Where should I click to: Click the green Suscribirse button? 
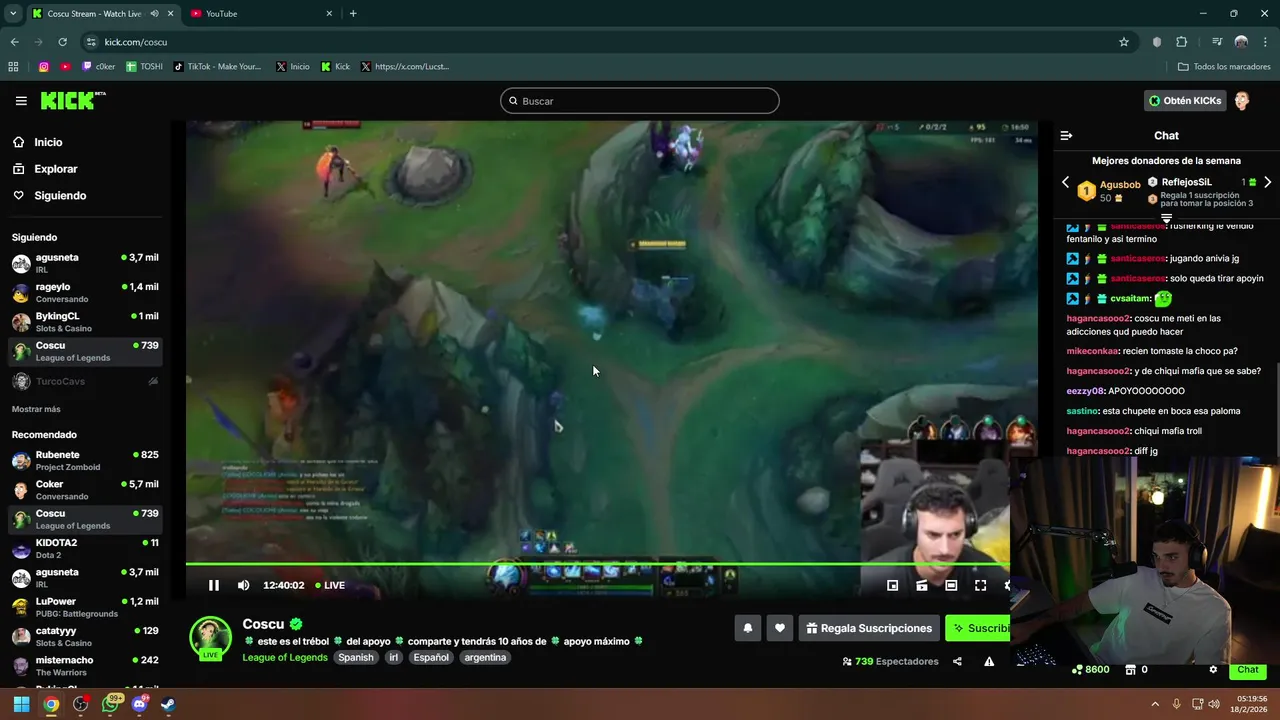[x=977, y=628]
